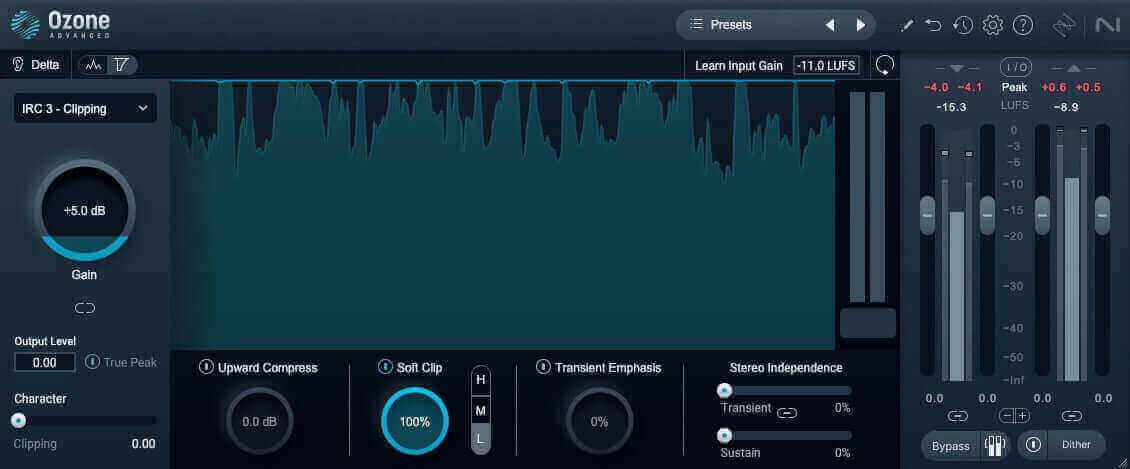Toggle the input faders link icon
The image size is (1130, 469).
click(957, 416)
